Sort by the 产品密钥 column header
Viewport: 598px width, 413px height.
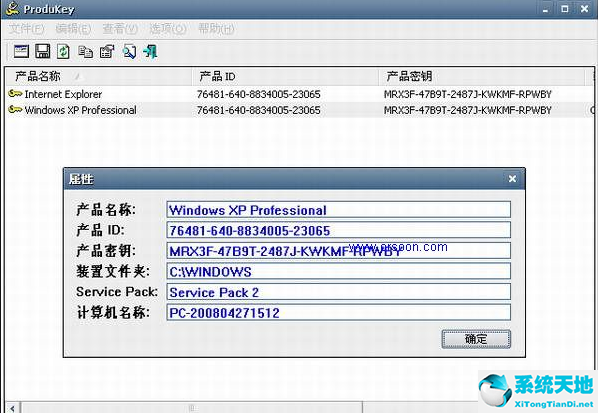tap(482, 77)
